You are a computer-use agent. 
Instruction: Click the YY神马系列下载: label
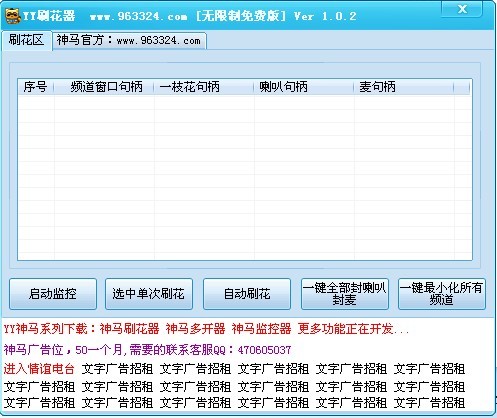50,329
